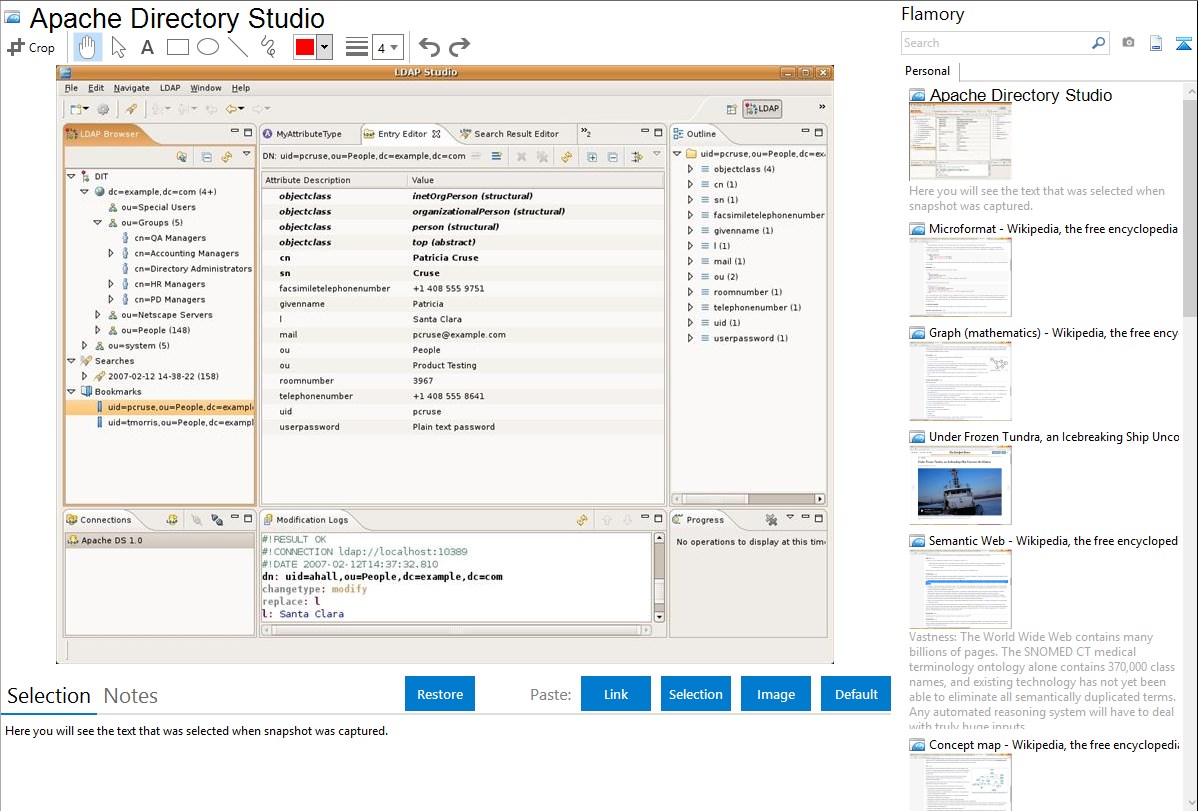
Task: Click the red color swatch
Action: [x=305, y=47]
